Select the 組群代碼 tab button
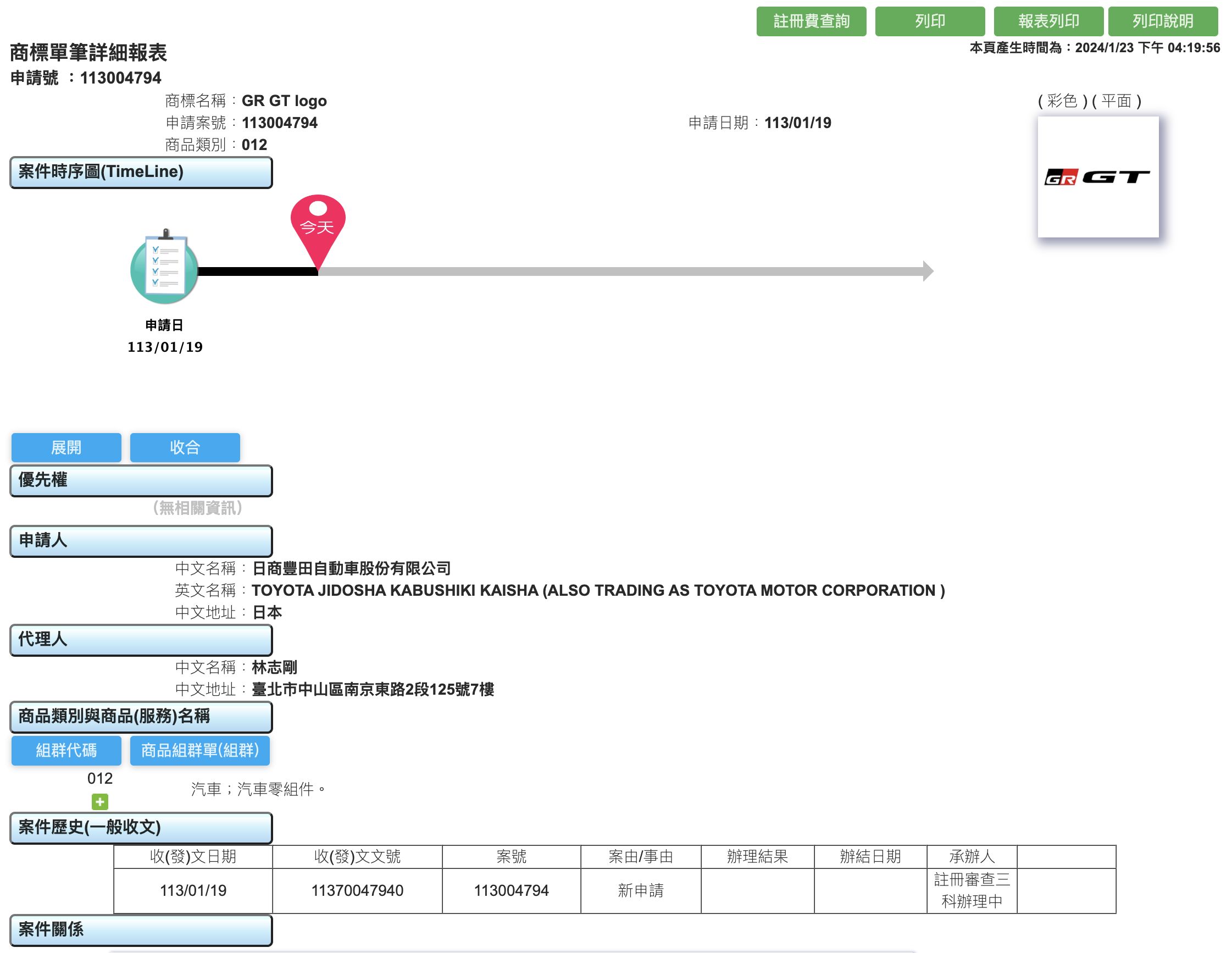Screen dimensions: 1232x953 66,750
